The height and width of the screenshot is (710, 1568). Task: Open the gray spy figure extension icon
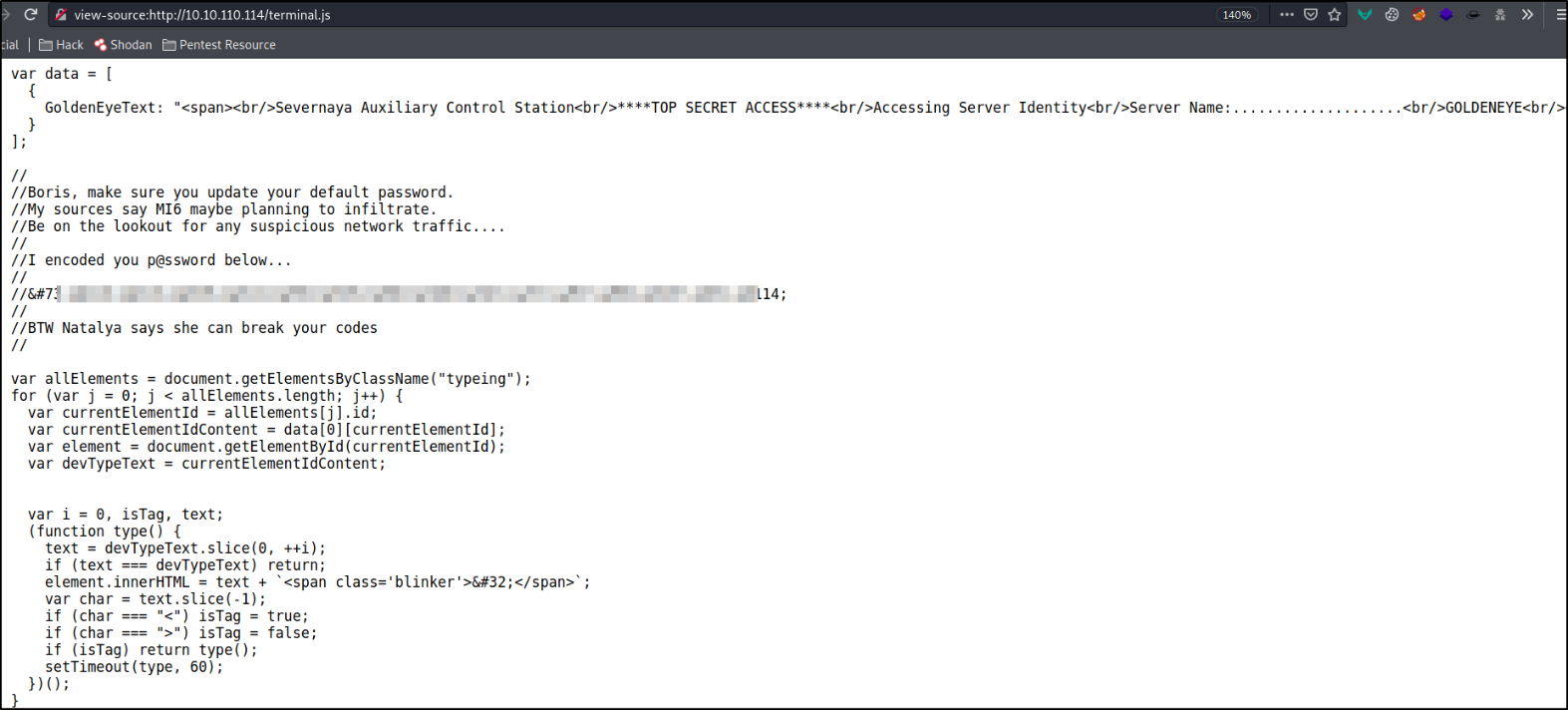[1500, 15]
